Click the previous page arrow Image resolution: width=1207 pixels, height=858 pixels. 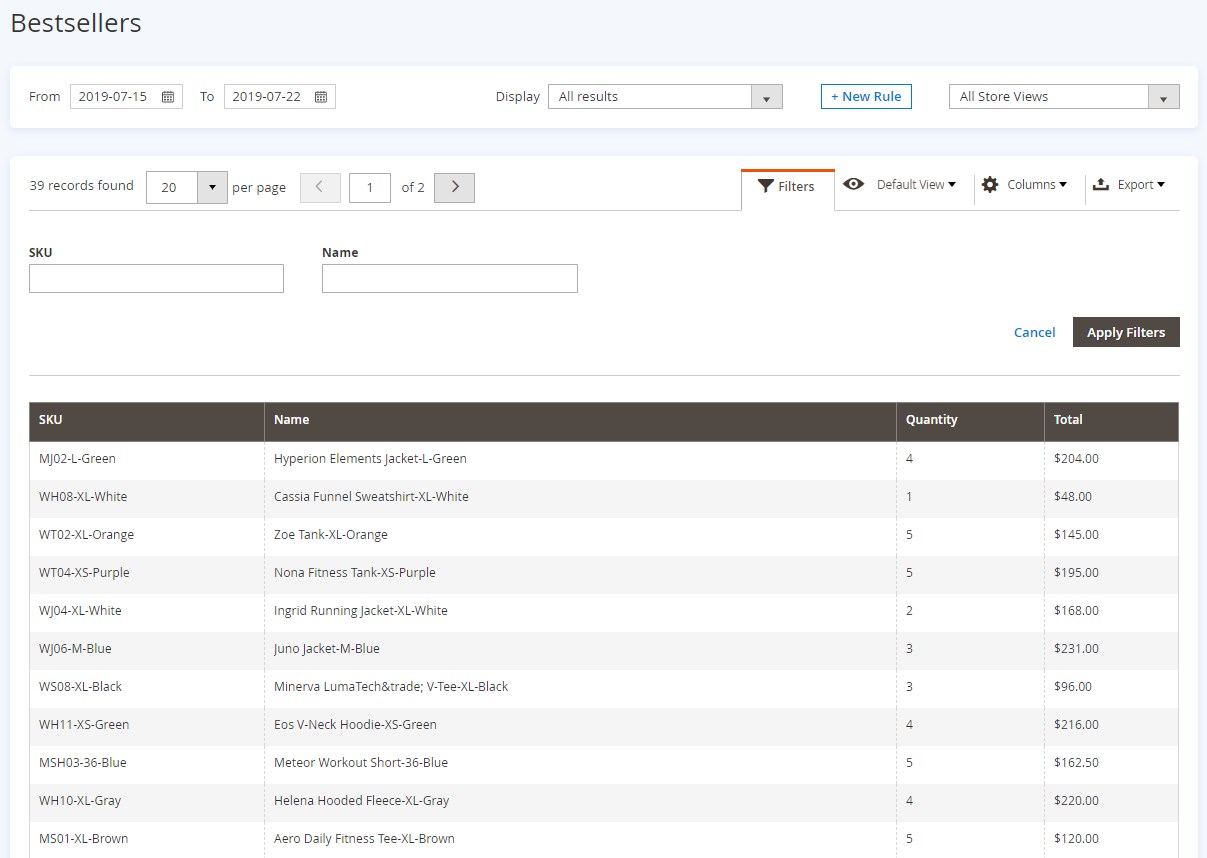[x=320, y=187]
